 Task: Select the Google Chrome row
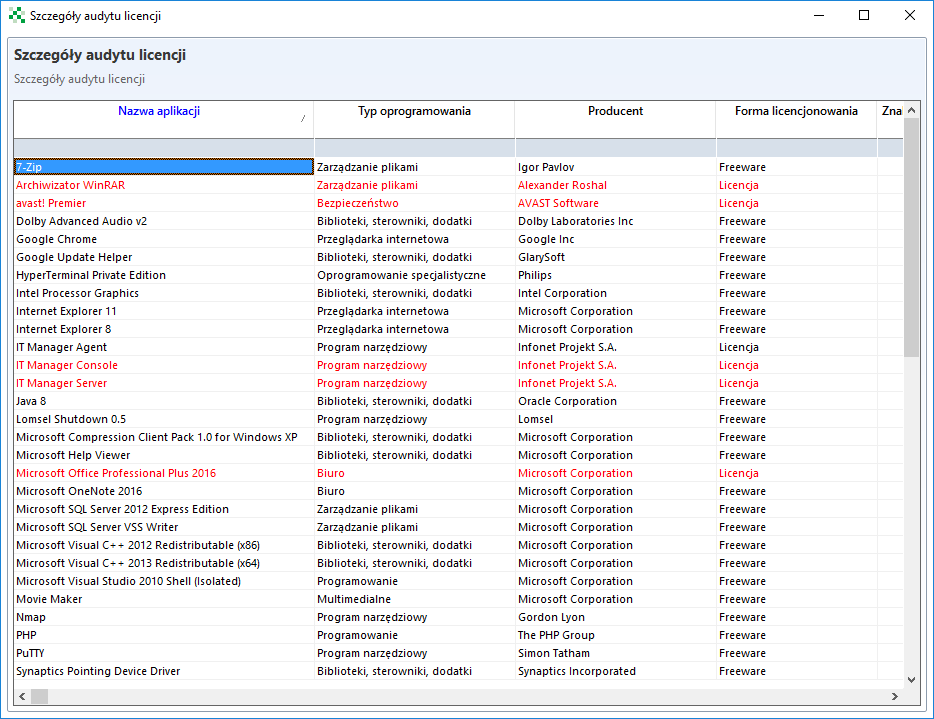(x=459, y=239)
